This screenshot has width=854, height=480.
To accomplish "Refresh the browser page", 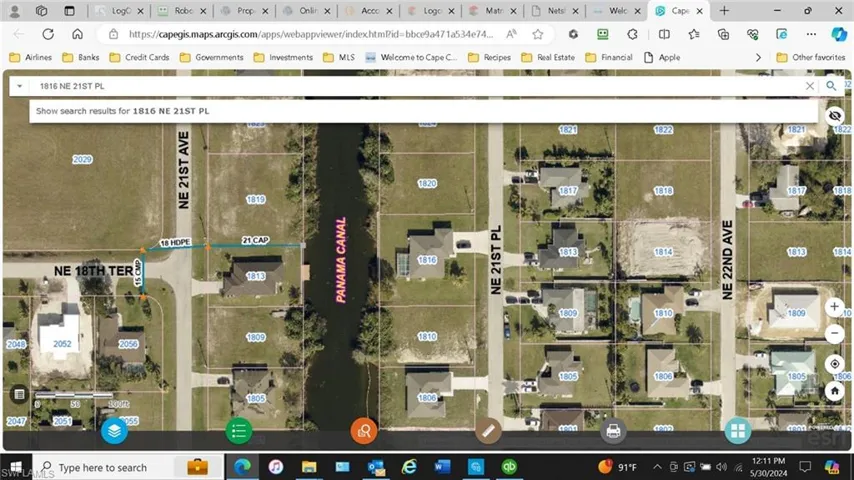I will click(48, 34).
